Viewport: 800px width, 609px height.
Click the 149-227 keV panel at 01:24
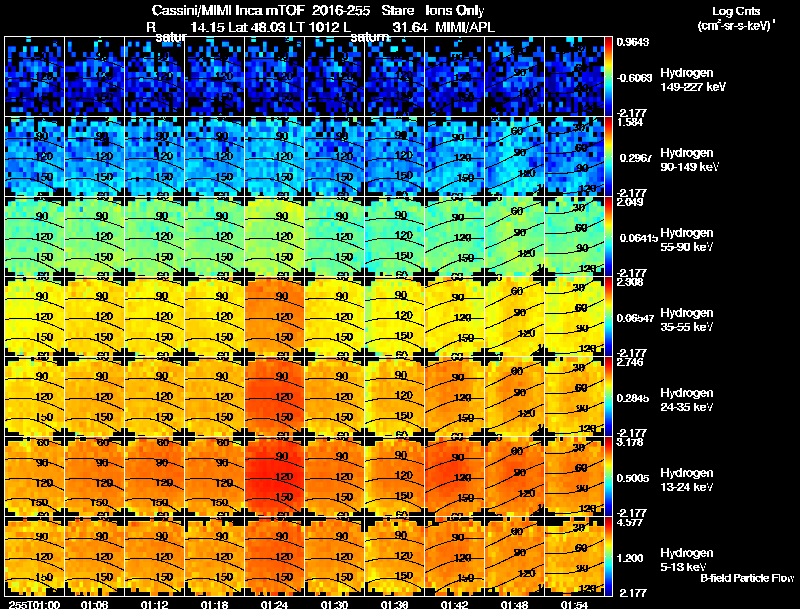(274, 76)
